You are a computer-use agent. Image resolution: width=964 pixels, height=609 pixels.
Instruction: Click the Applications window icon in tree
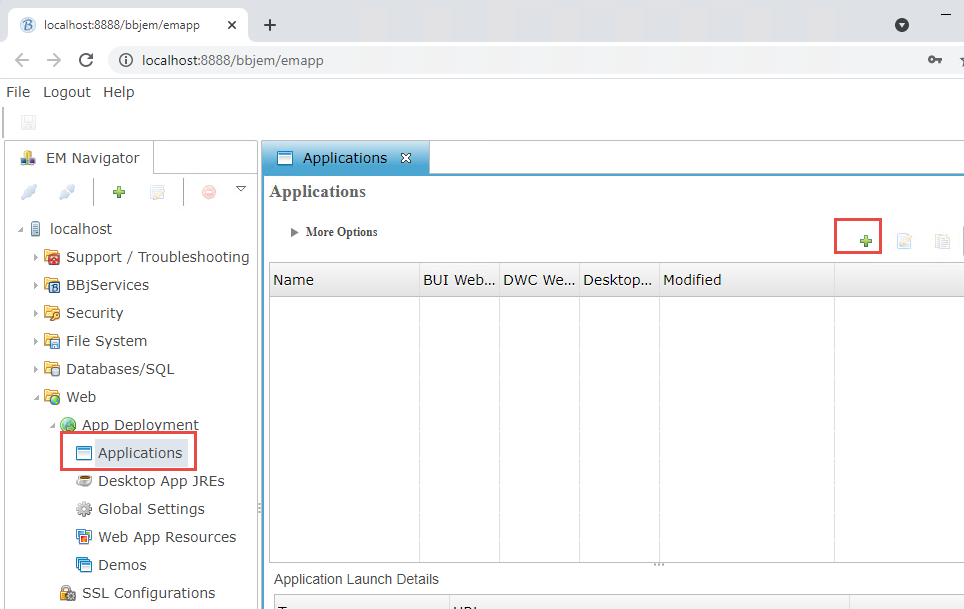tap(84, 453)
